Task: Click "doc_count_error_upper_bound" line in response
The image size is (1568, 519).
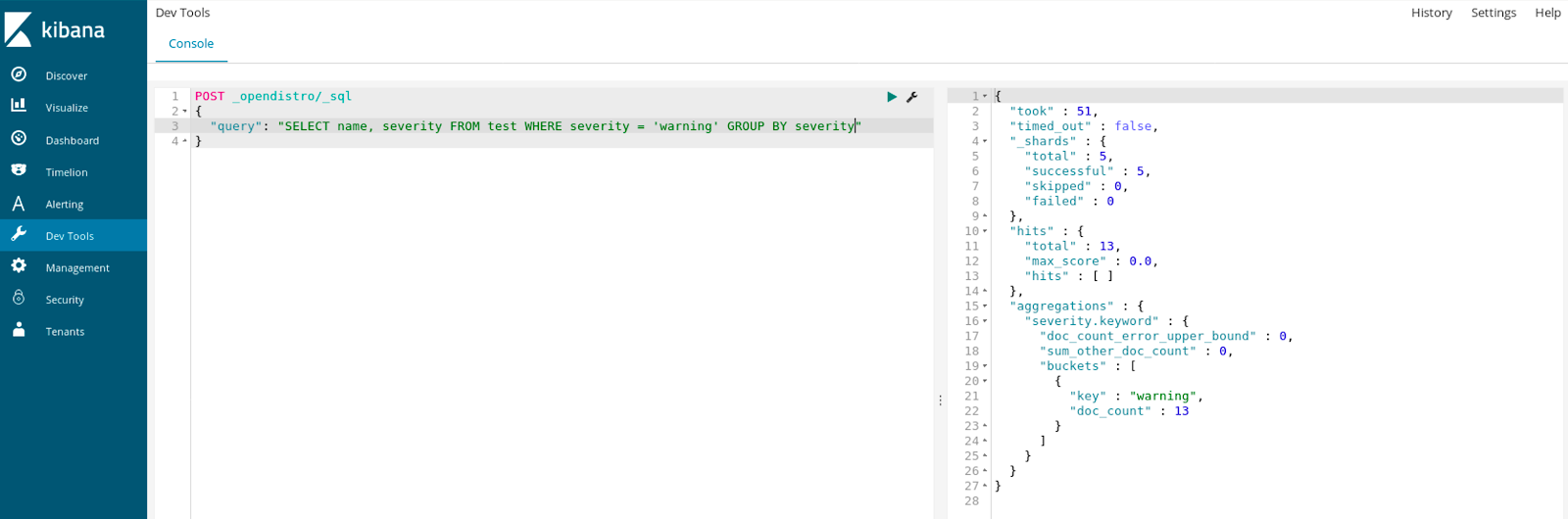Action: click(x=1166, y=336)
